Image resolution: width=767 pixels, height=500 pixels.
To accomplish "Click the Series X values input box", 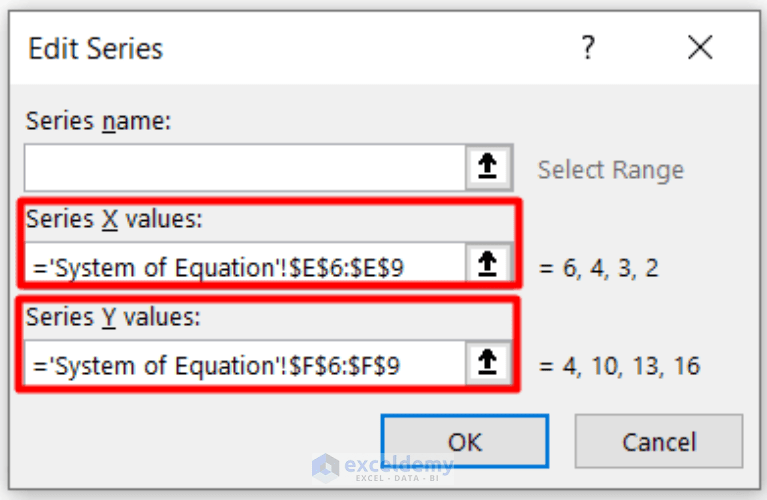I will (244, 265).
